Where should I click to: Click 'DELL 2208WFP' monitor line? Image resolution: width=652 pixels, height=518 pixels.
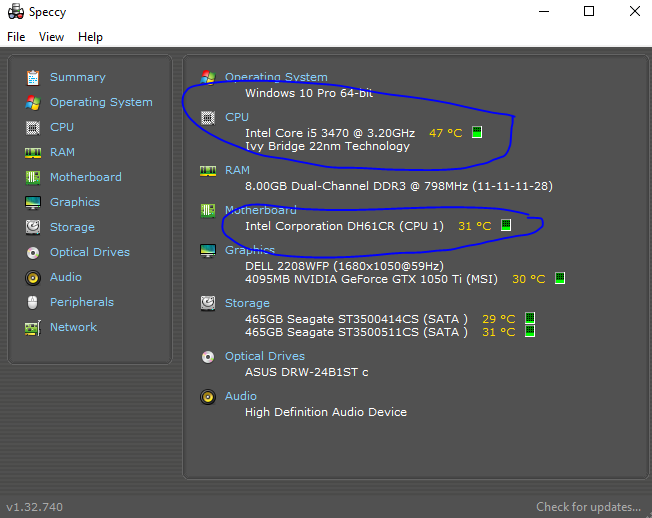tap(344, 266)
